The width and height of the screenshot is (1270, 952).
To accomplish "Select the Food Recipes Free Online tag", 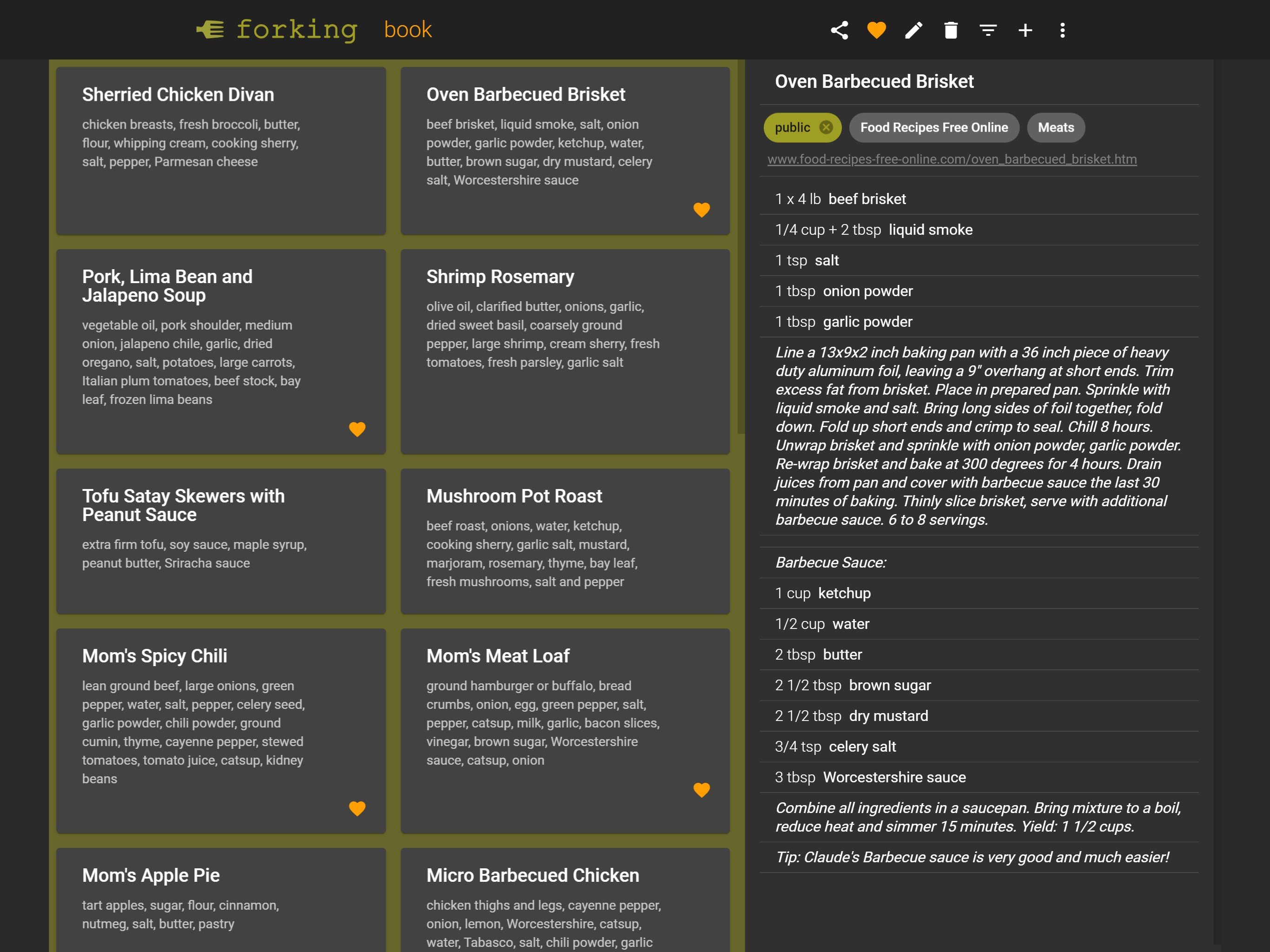I will click(933, 127).
